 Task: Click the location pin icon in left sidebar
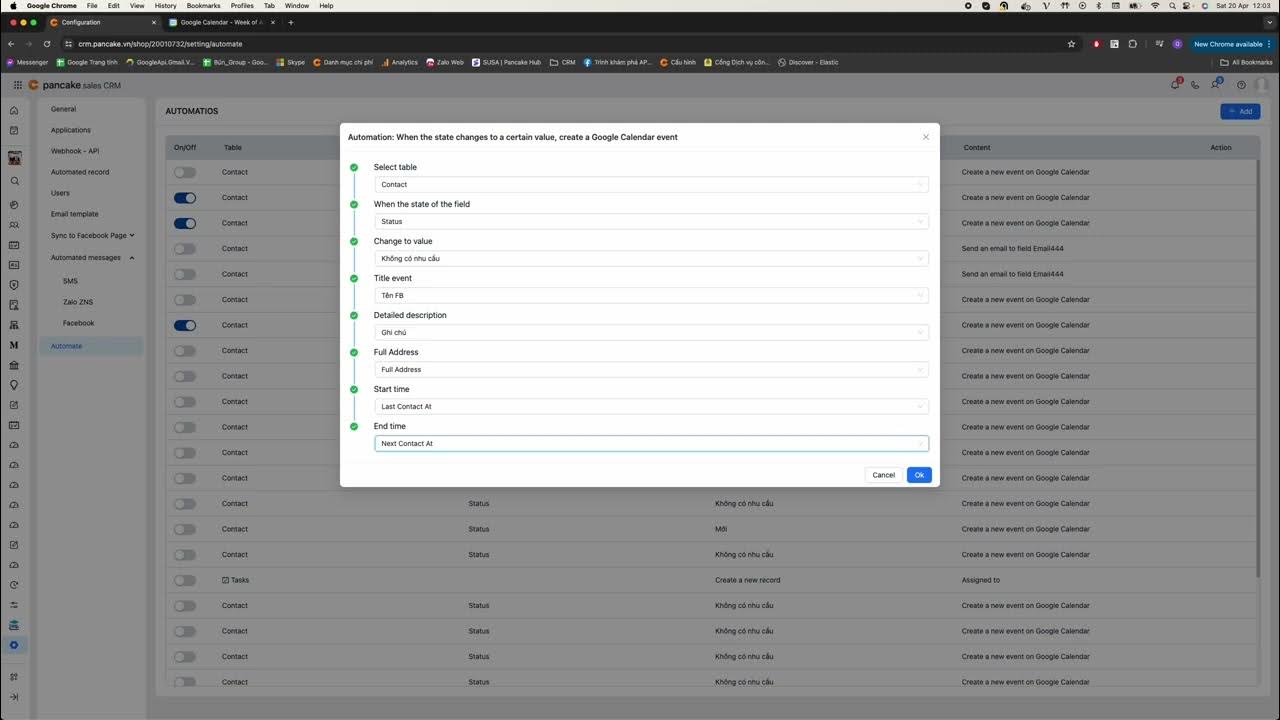[14, 385]
